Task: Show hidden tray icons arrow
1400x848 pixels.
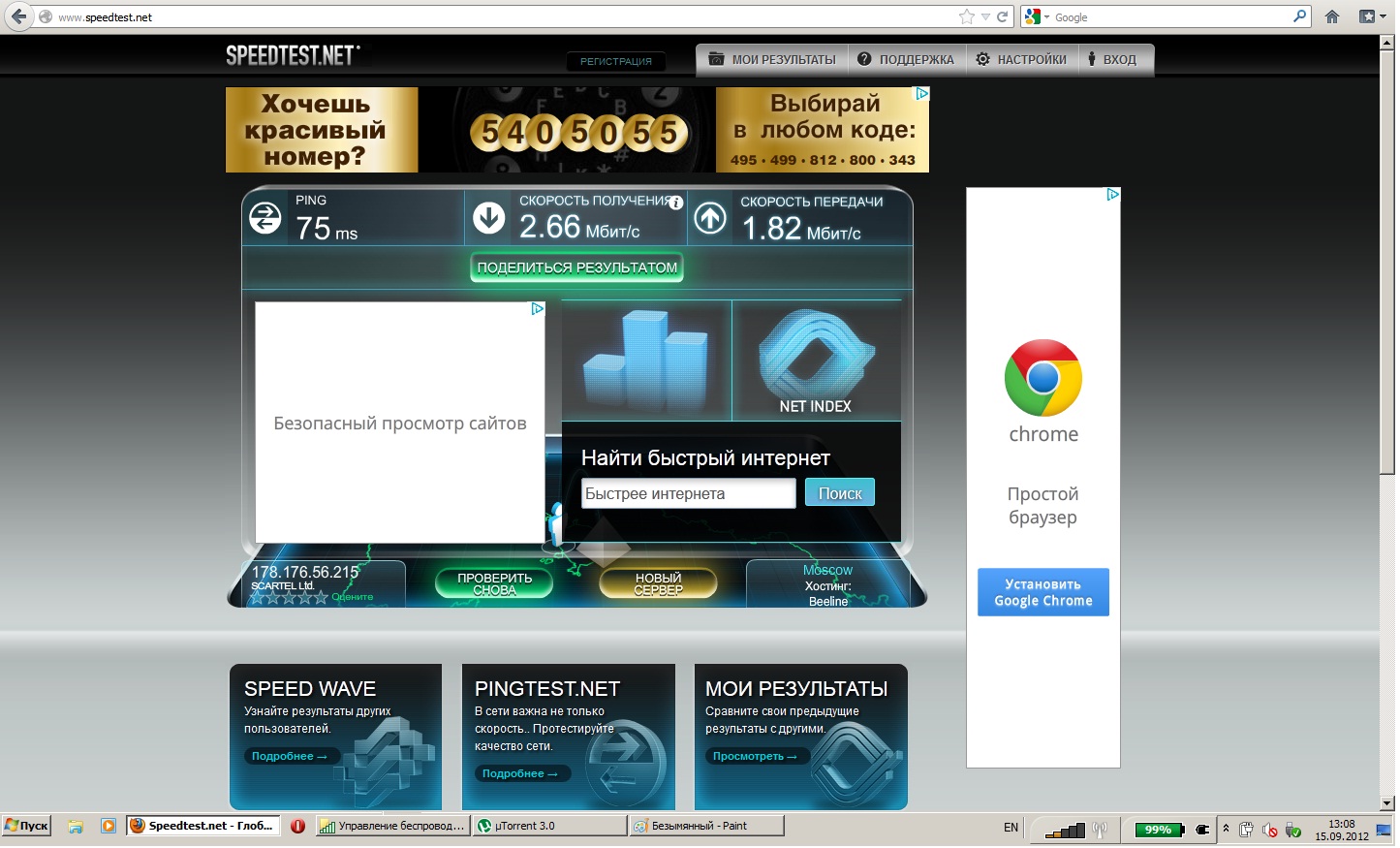Action: (1226, 829)
